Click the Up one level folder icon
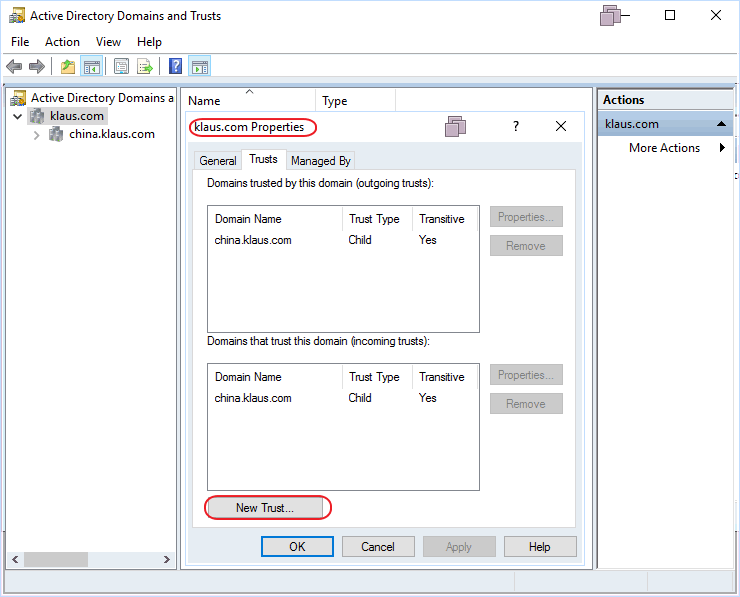The height and width of the screenshot is (597, 740). pos(68,67)
